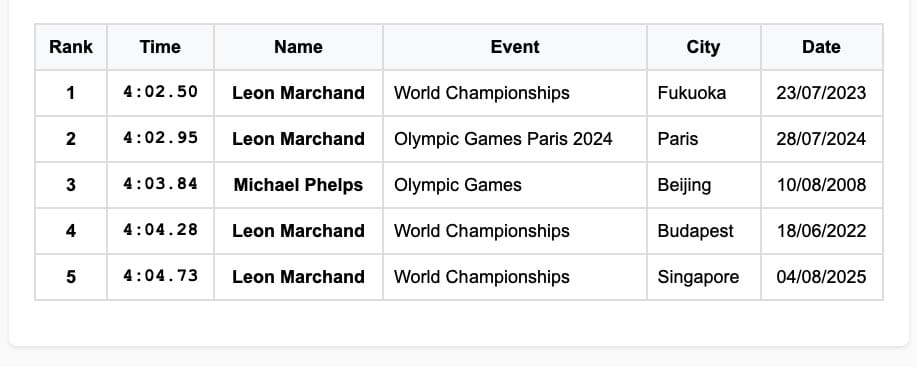Click the 4:04.73 time cell

pos(160,277)
